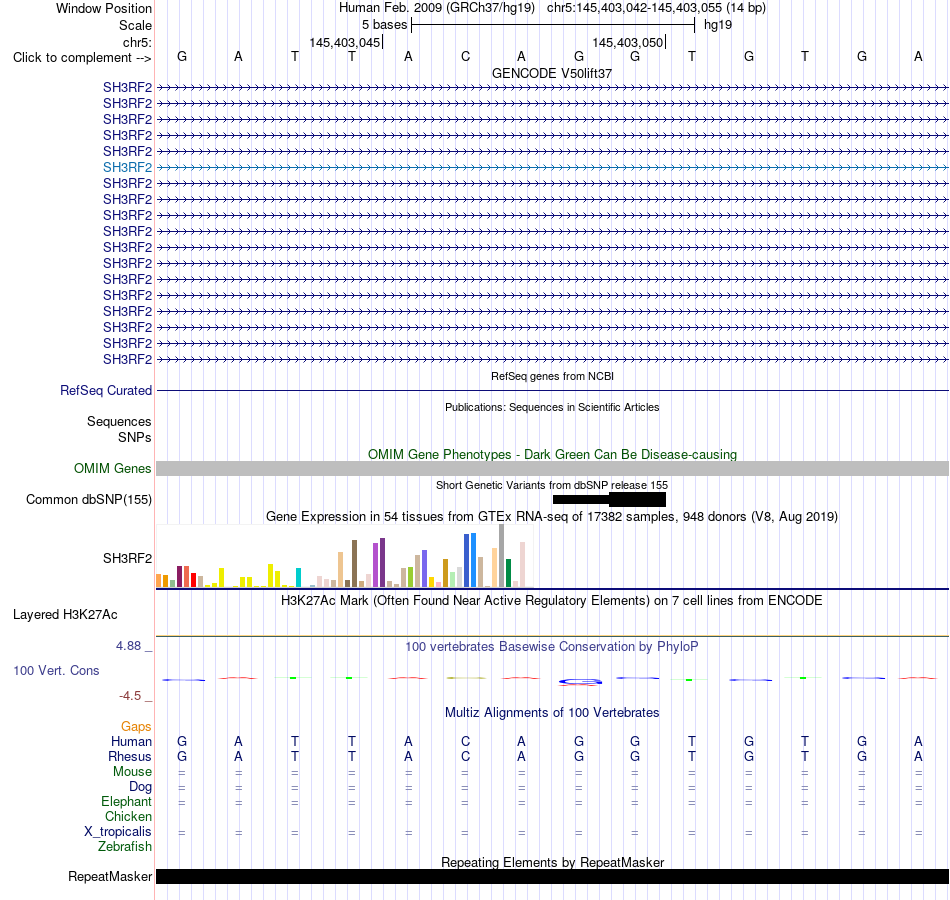Click the 4.88 PhyloP upper scale value
950x900 pixels.
pyautogui.click(x=128, y=646)
